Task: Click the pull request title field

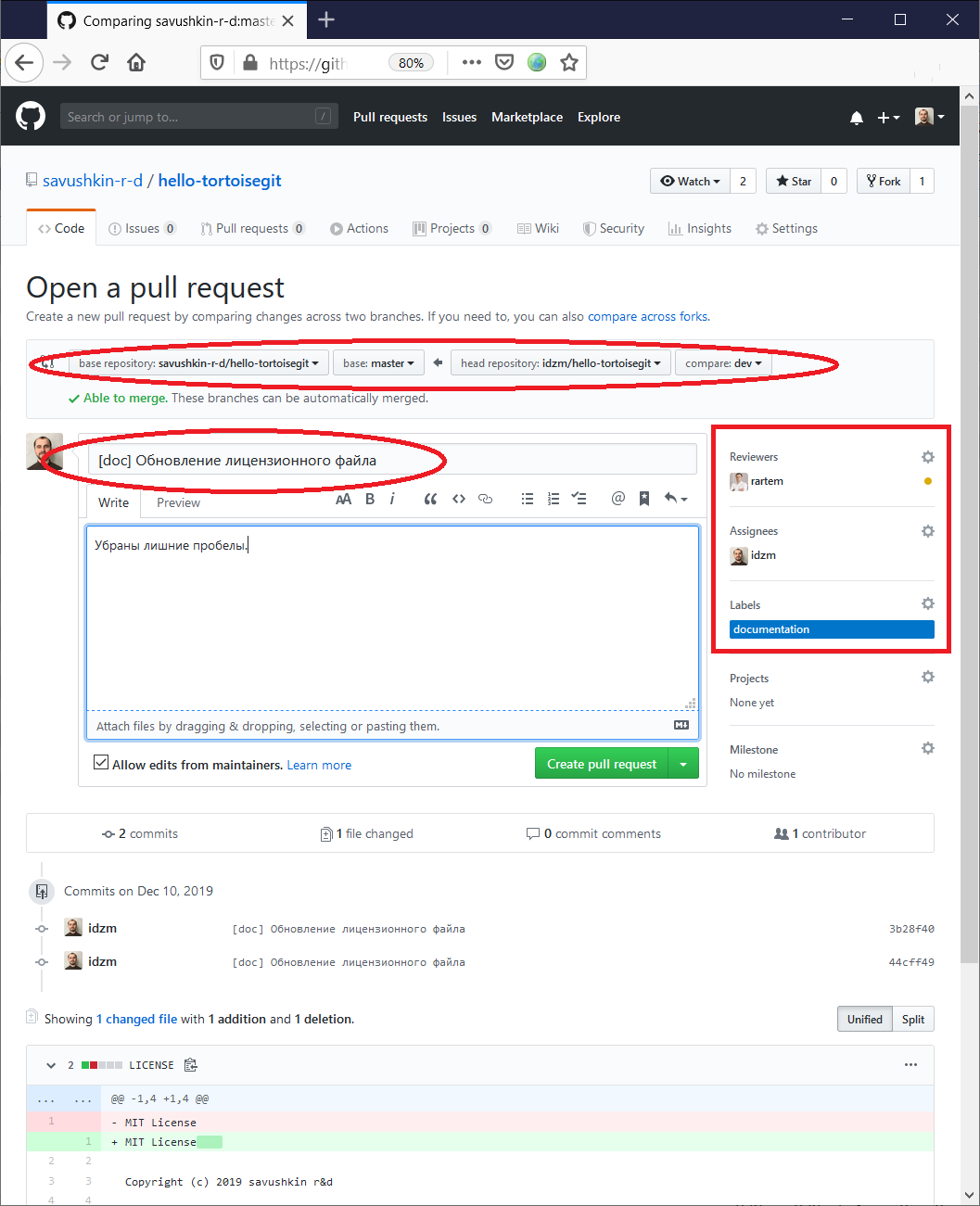Action: pyautogui.click(x=392, y=460)
